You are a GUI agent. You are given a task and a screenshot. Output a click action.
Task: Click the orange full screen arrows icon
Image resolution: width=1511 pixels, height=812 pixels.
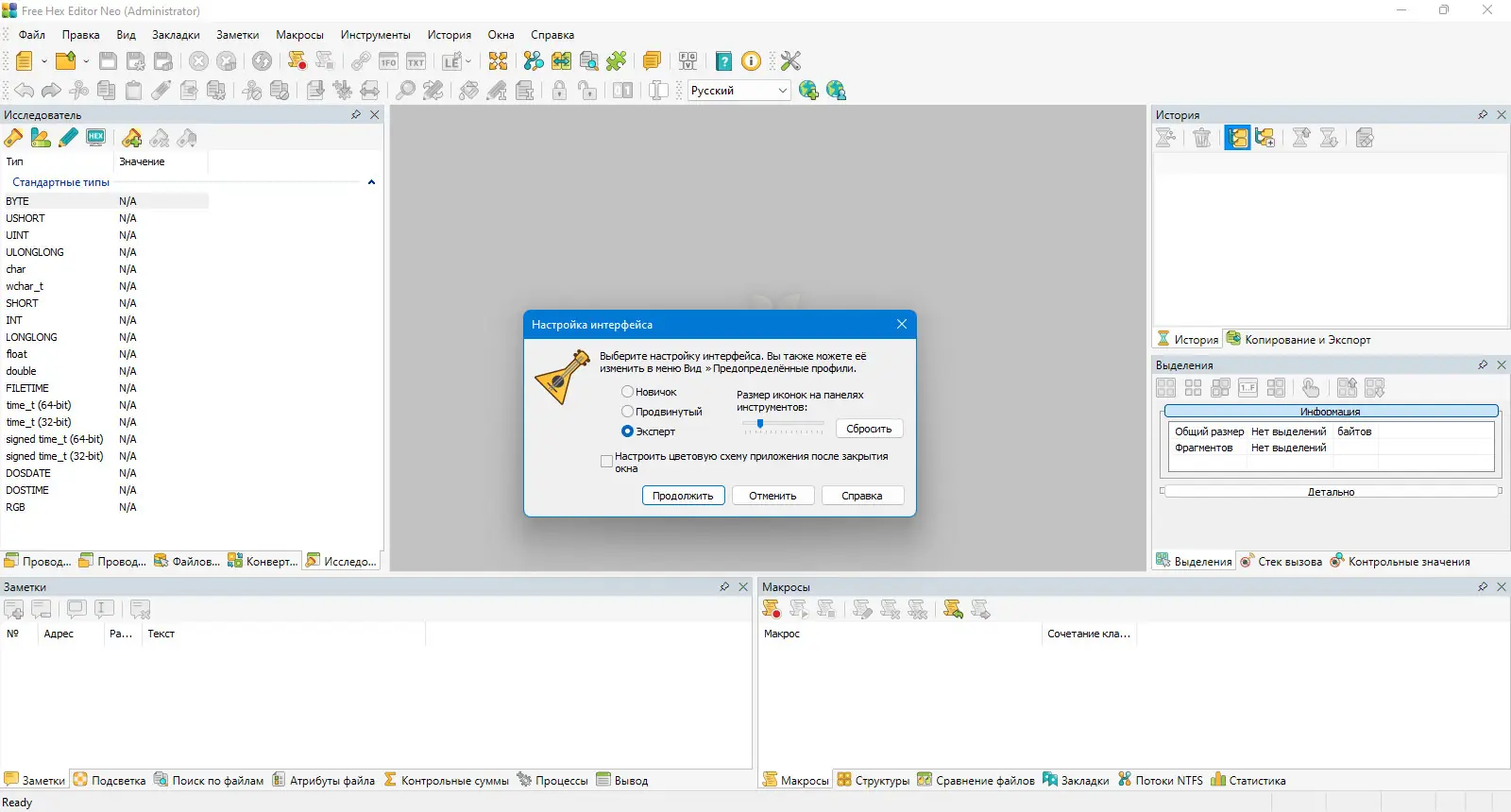point(498,61)
